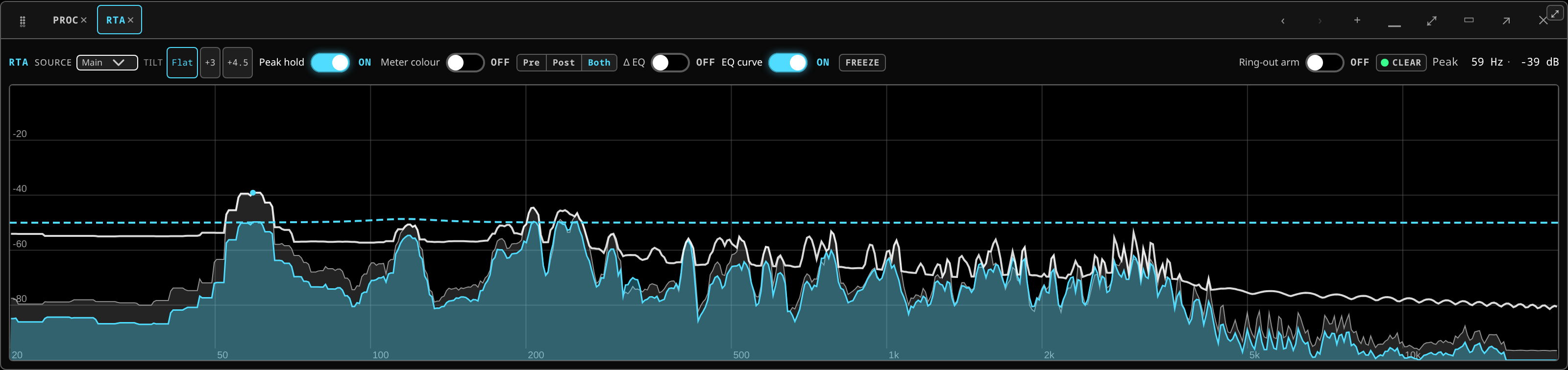The height and width of the screenshot is (370, 1568).
Task: Select the Pre display mode
Action: click(x=531, y=63)
